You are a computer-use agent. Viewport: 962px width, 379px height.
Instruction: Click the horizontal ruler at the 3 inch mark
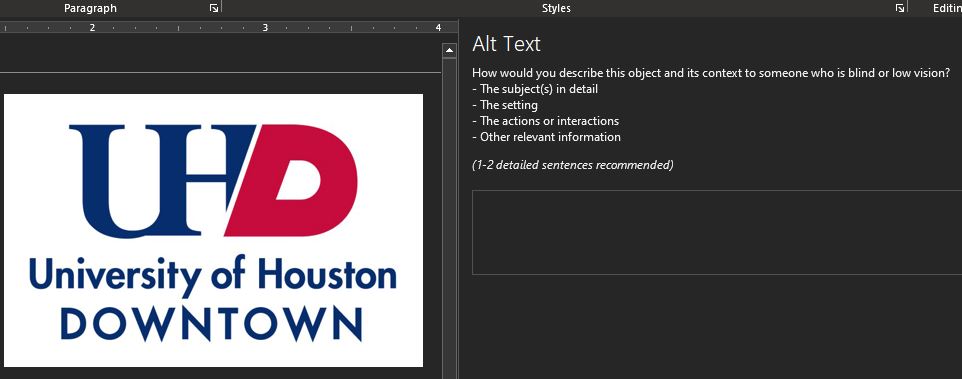click(x=265, y=28)
